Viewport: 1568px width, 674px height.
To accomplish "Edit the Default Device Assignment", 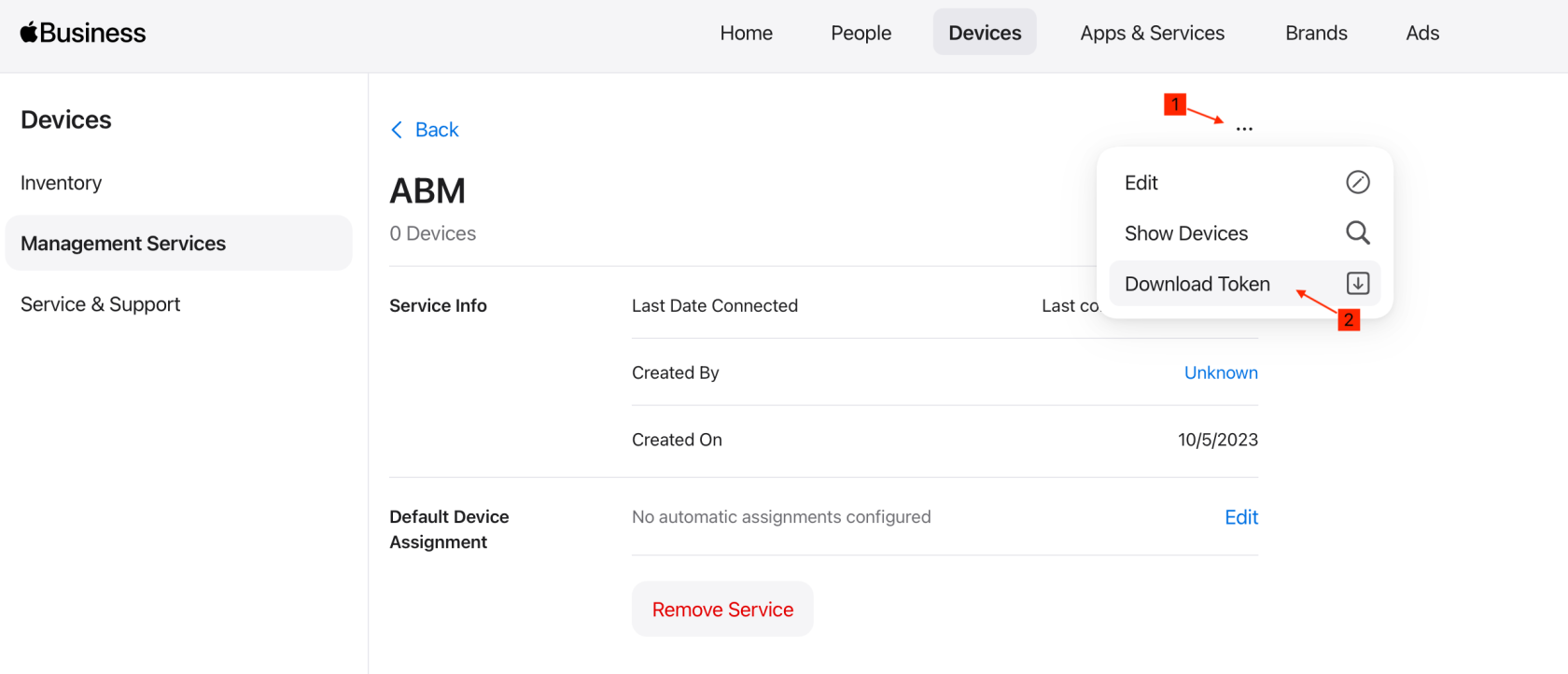I will point(1241,517).
